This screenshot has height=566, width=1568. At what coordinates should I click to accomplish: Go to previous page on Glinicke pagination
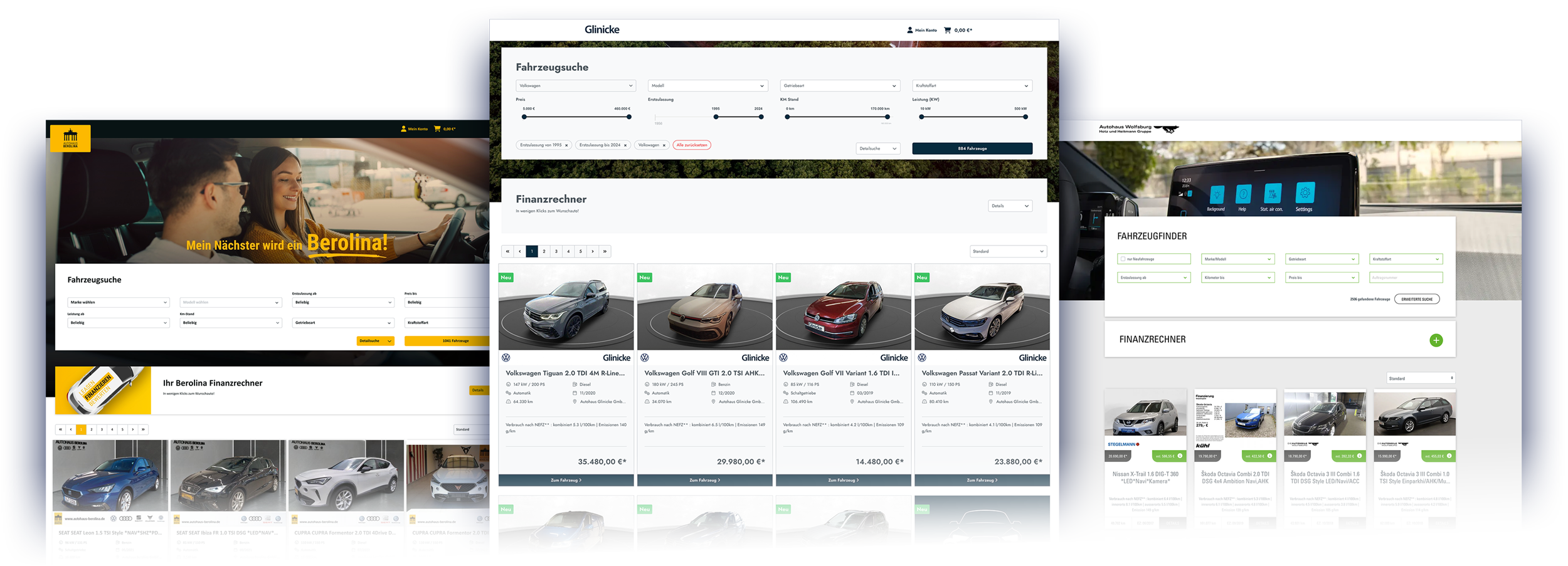tap(519, 251)
